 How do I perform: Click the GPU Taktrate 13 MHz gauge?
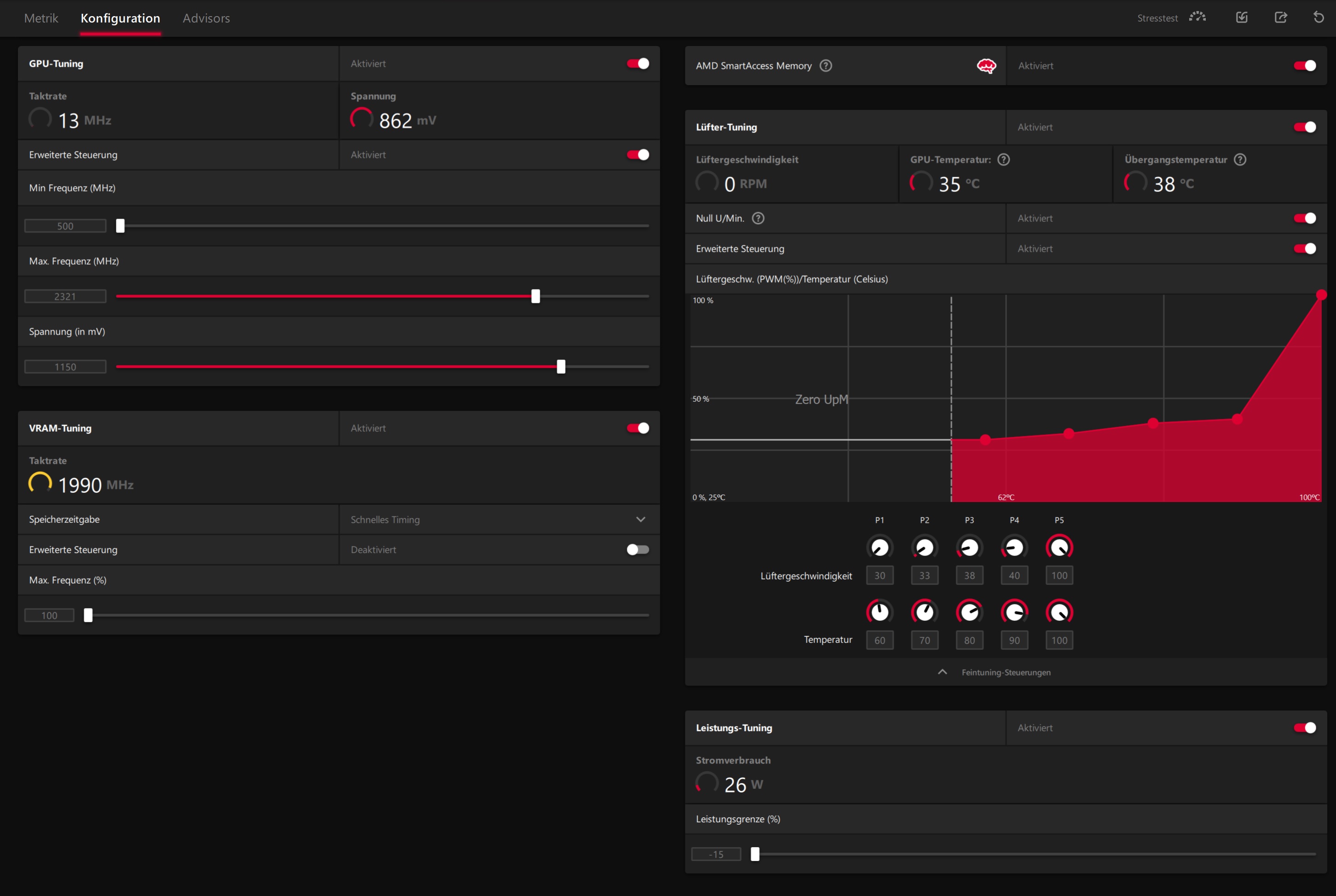point(40,119)
